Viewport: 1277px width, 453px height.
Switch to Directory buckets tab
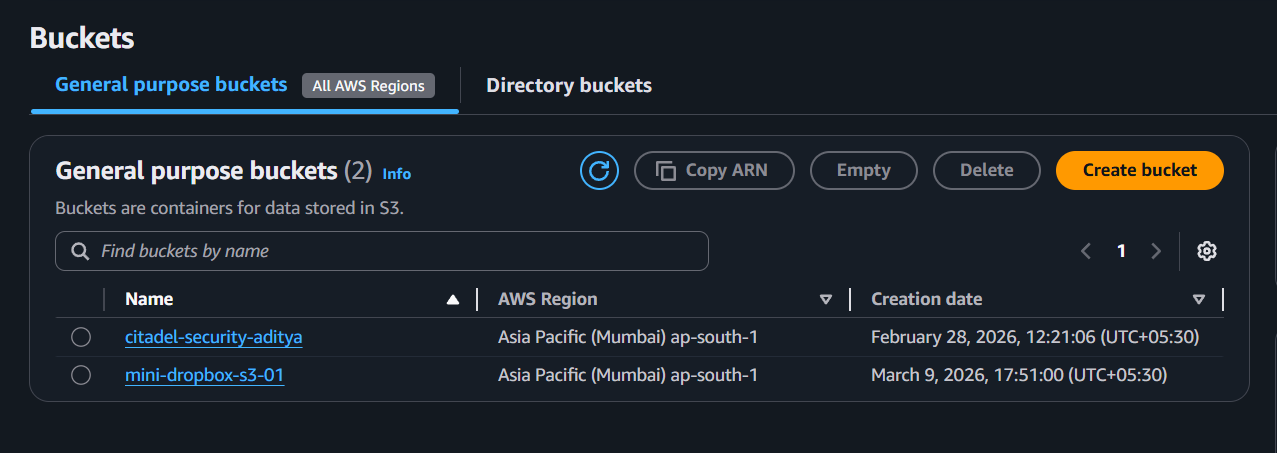tap(569, 86)
